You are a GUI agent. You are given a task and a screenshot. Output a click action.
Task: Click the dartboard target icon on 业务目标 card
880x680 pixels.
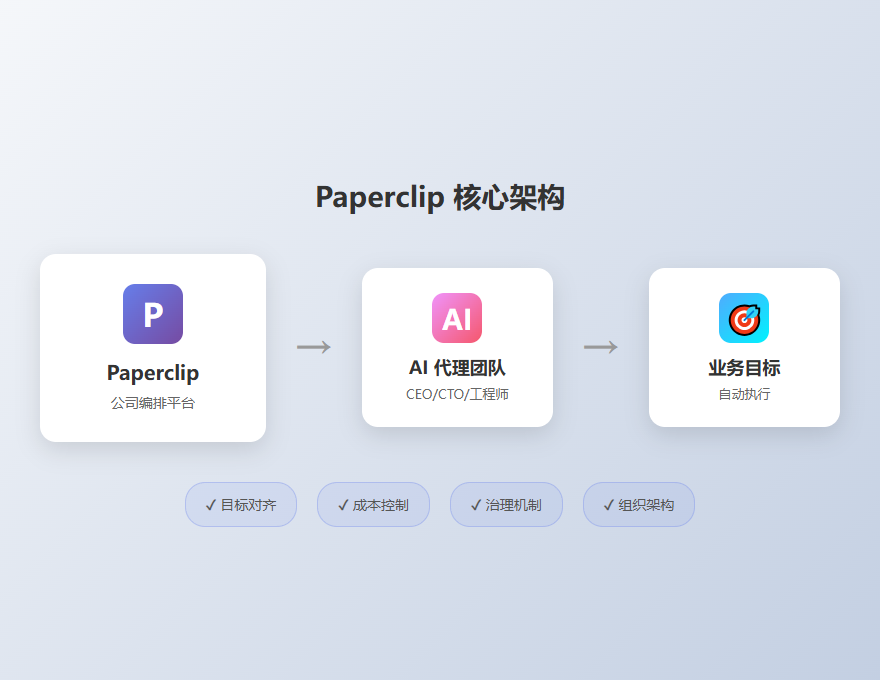point(744,317)
